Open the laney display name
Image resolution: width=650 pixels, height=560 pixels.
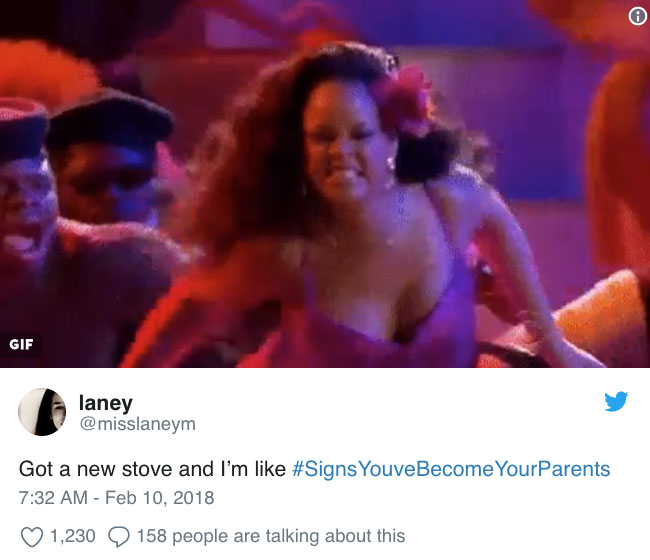tap(106, 402)
